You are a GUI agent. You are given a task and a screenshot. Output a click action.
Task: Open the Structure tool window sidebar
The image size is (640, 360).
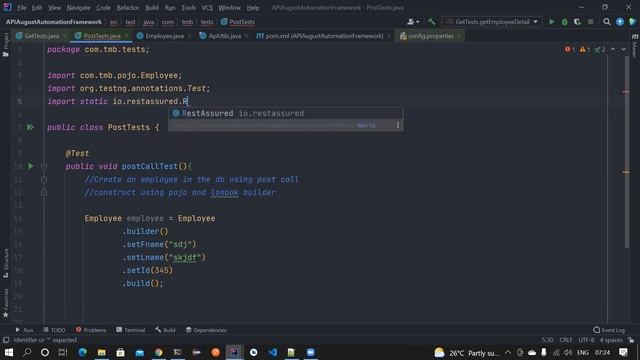click(6, 263)
